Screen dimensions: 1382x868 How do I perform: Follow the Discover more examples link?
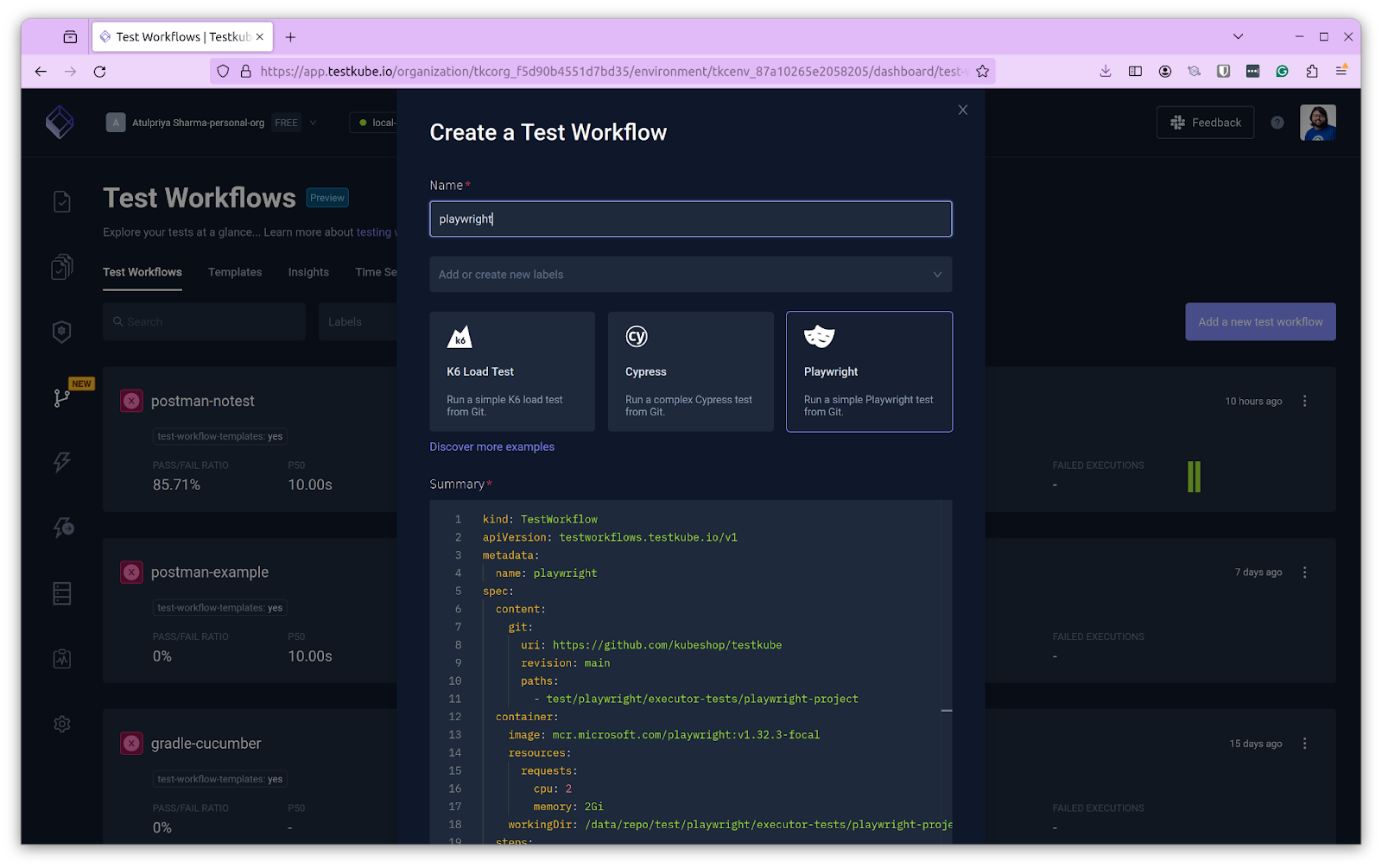(x=492, y=447)
